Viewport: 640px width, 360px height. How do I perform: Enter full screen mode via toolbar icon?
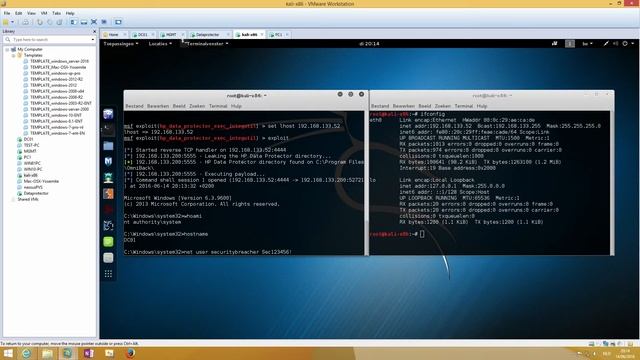click(x=94, y=22)
